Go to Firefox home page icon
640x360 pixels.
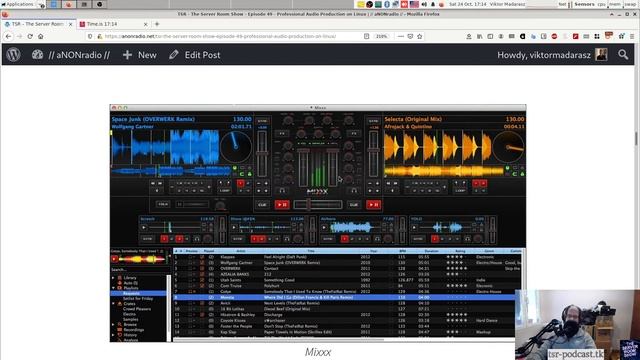pos(40,36)
